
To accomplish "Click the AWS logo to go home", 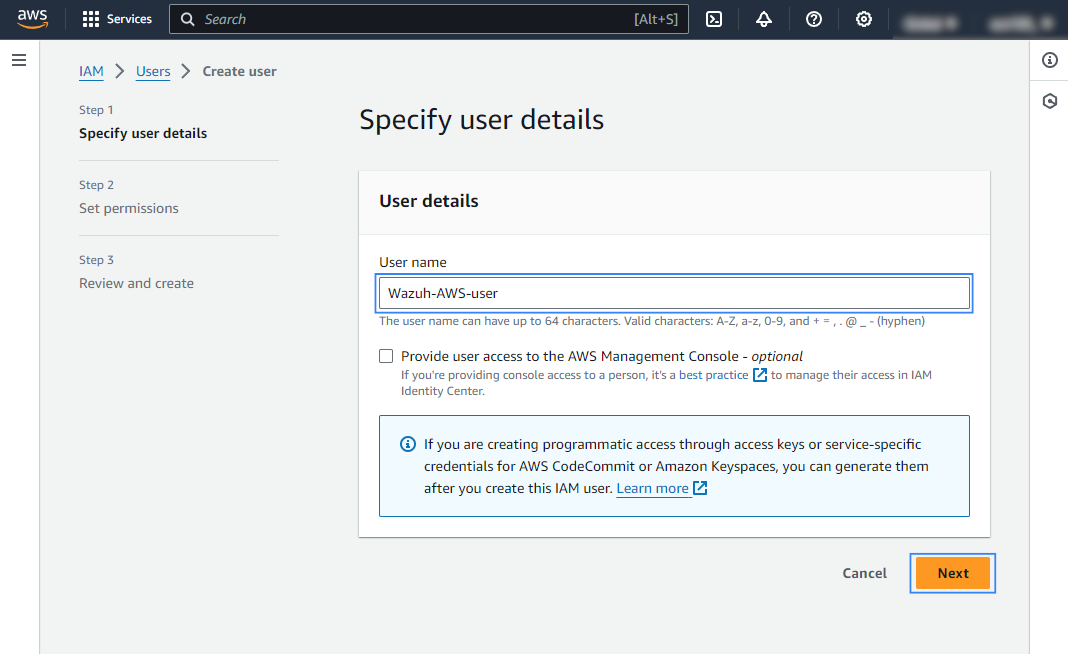I will [32, 18].
